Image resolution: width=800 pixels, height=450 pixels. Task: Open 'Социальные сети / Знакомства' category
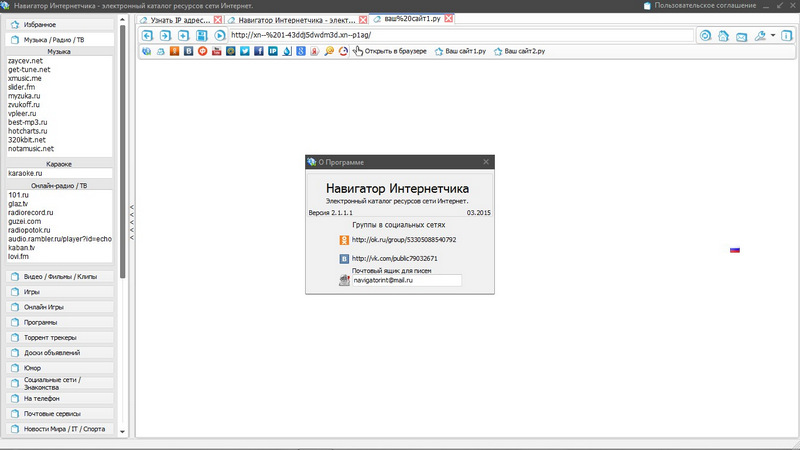pos(60,383)
